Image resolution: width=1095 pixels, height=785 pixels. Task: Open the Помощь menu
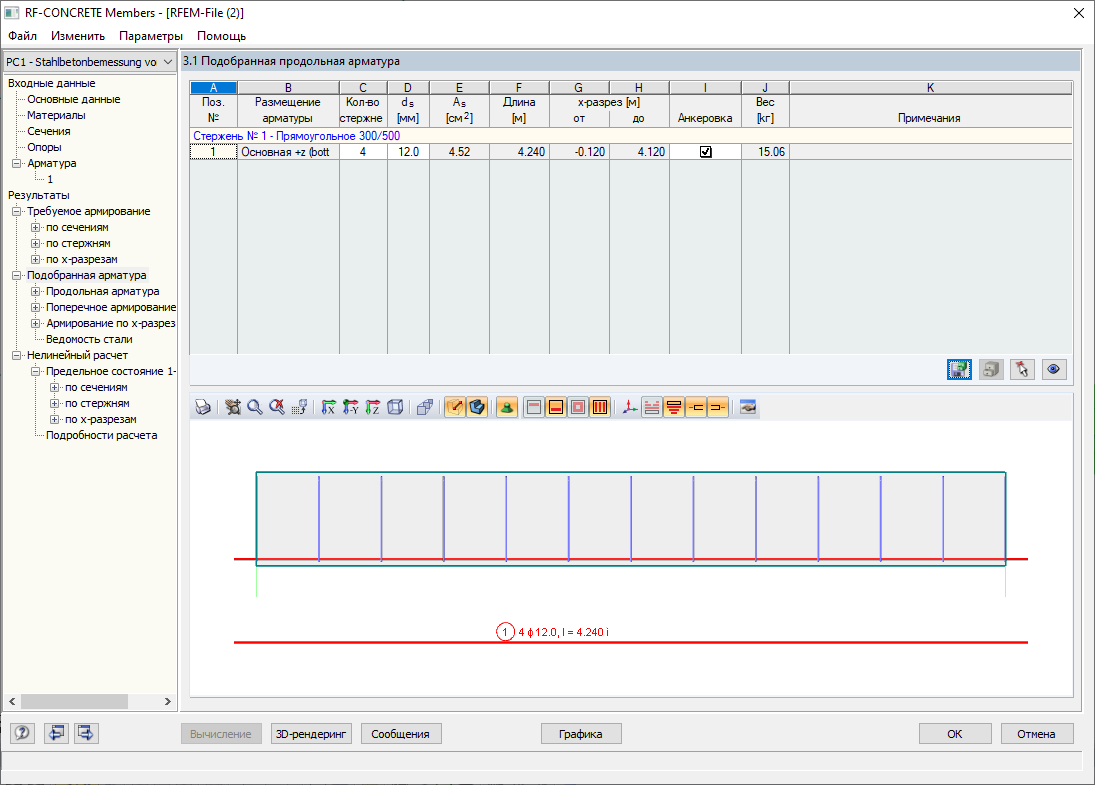point(221,36)
